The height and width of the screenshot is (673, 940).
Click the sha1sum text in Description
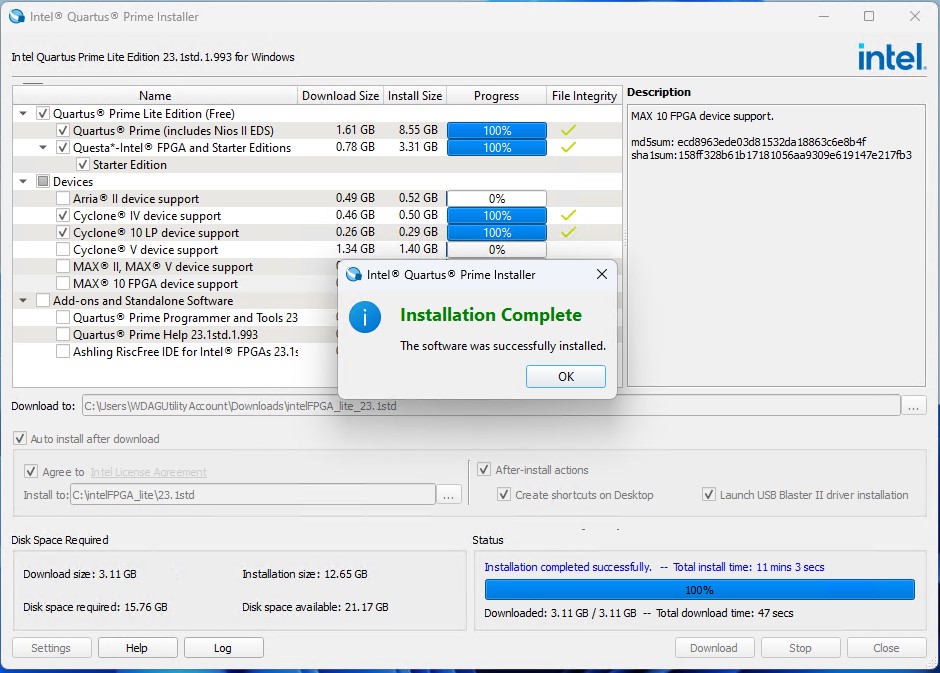coord(771,155)
